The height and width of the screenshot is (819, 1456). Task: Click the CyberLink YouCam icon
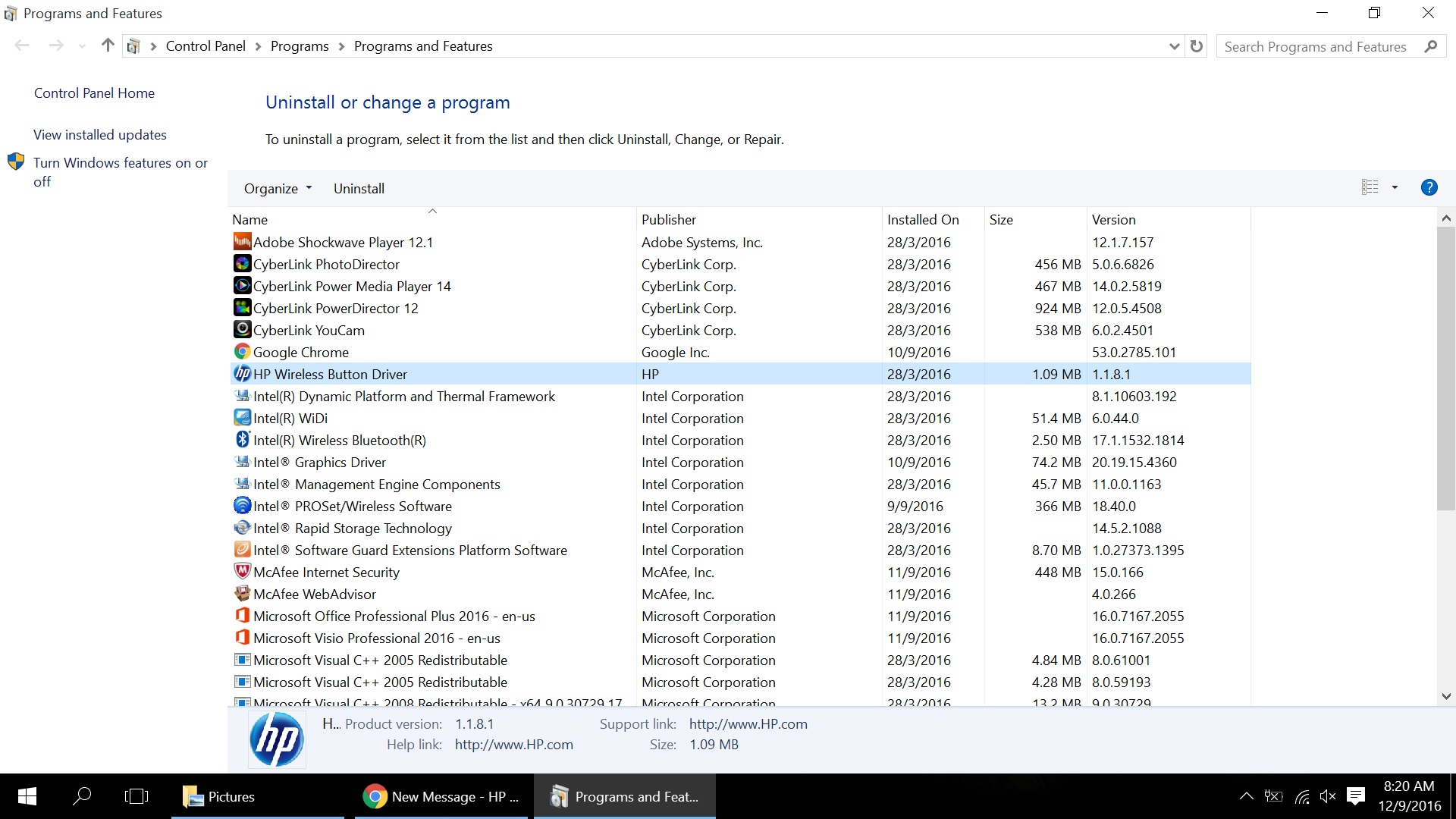coord(242,330)
